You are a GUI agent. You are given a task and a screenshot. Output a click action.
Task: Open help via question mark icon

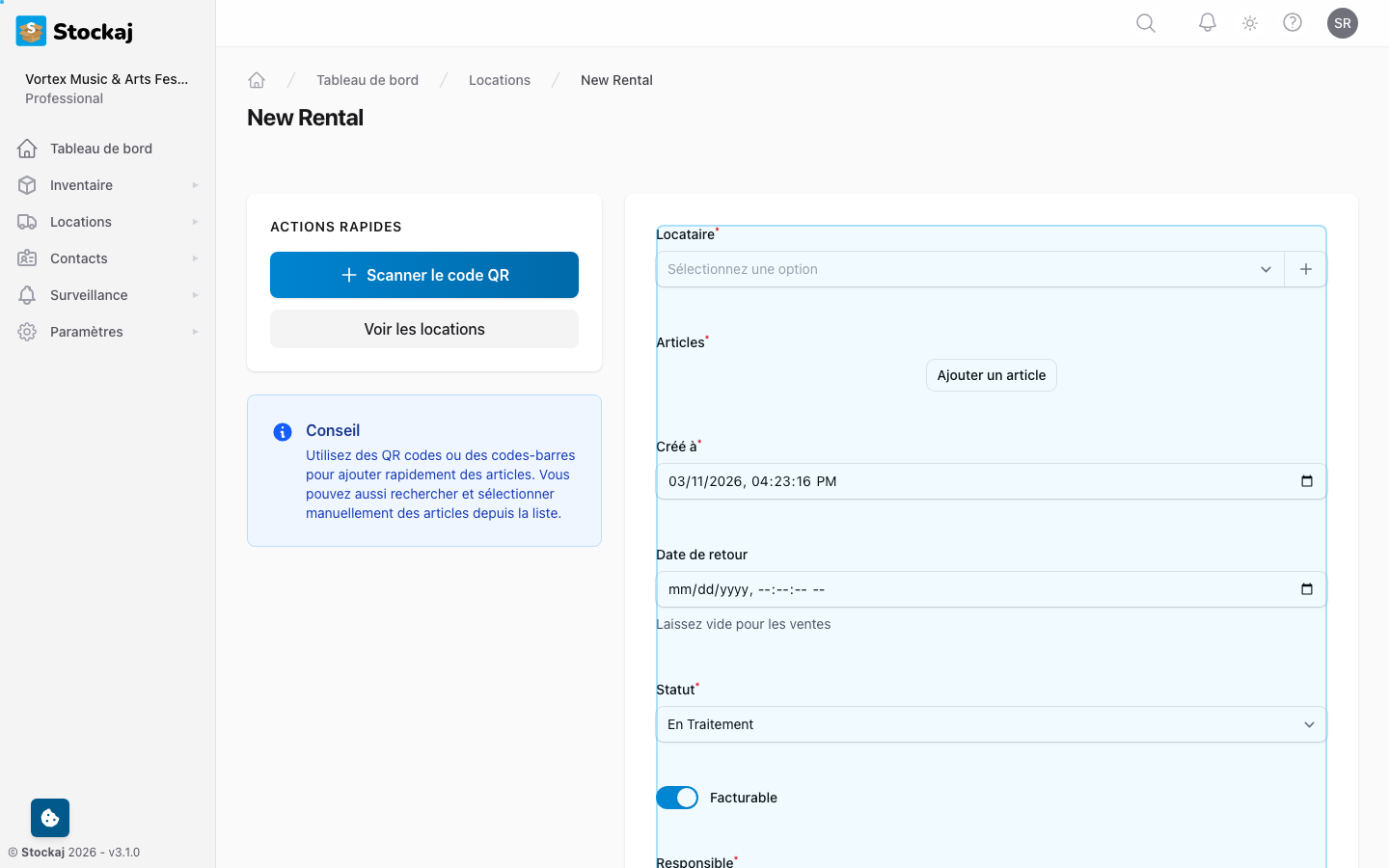pyautogui.click(x=1293, y=23)
